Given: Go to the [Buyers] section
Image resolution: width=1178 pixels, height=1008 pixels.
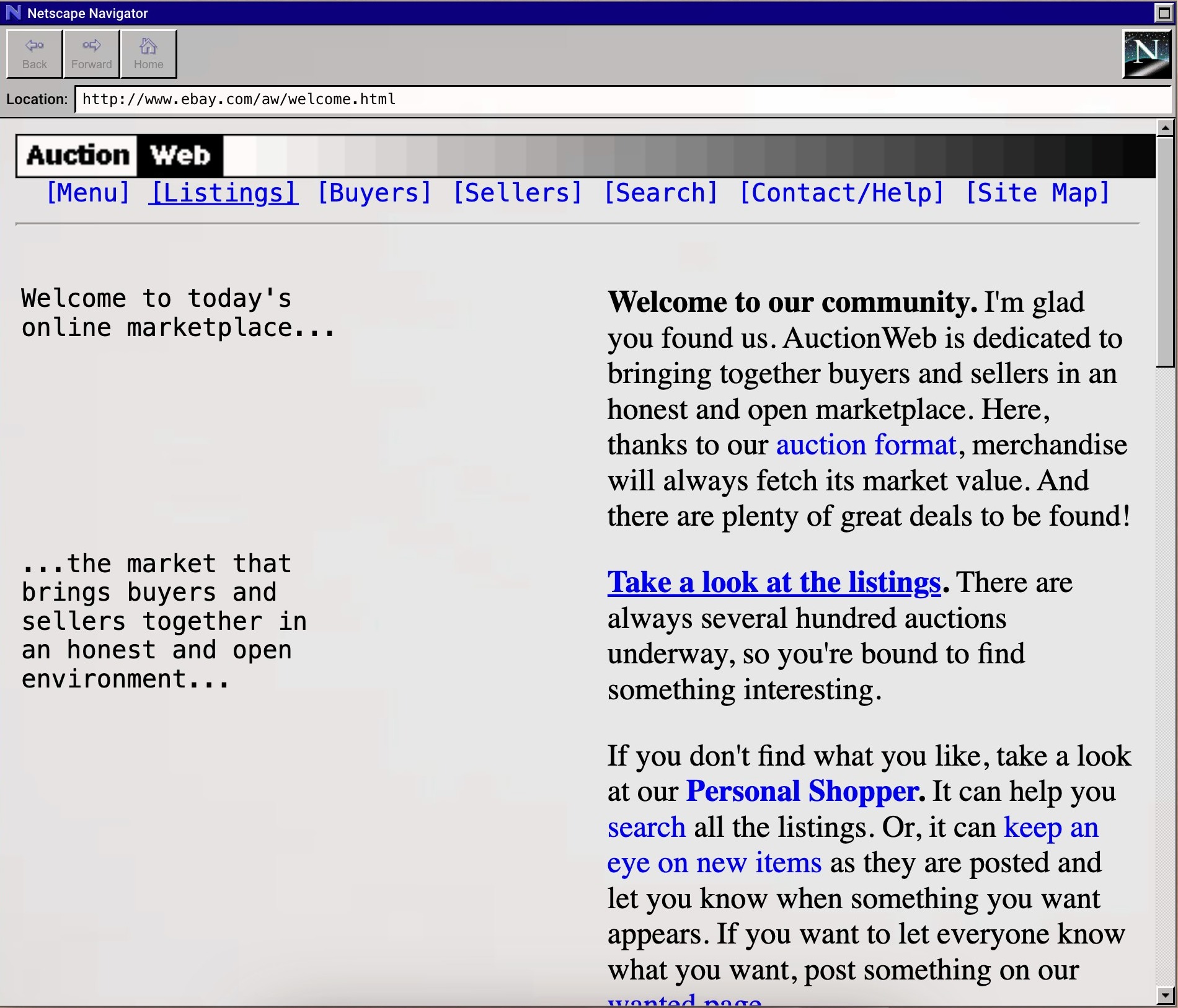Looking at the screenshot, I should (374, 193).
